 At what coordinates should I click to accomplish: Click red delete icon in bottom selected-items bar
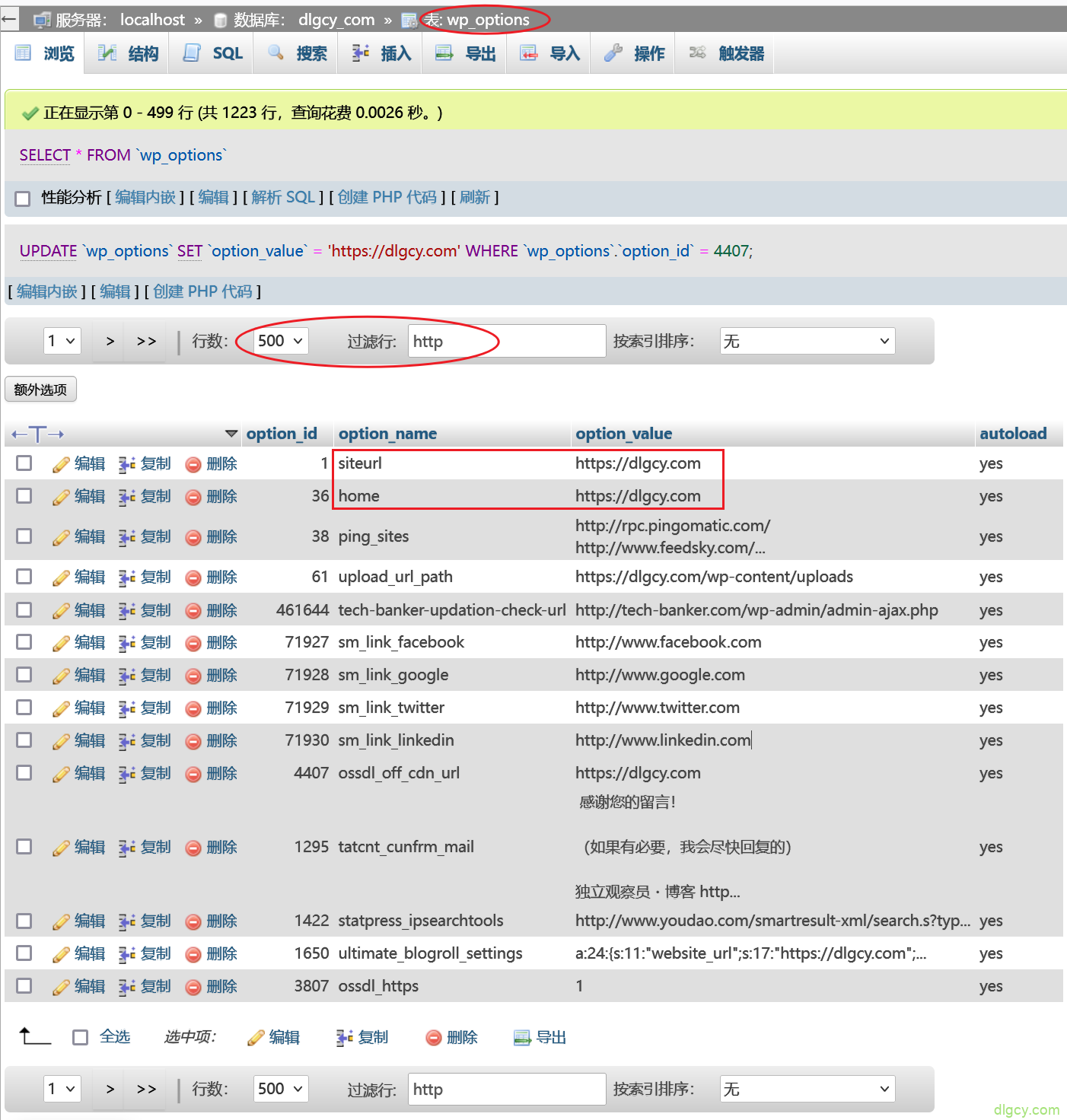pyautogui.click(x=434, y=1038)
